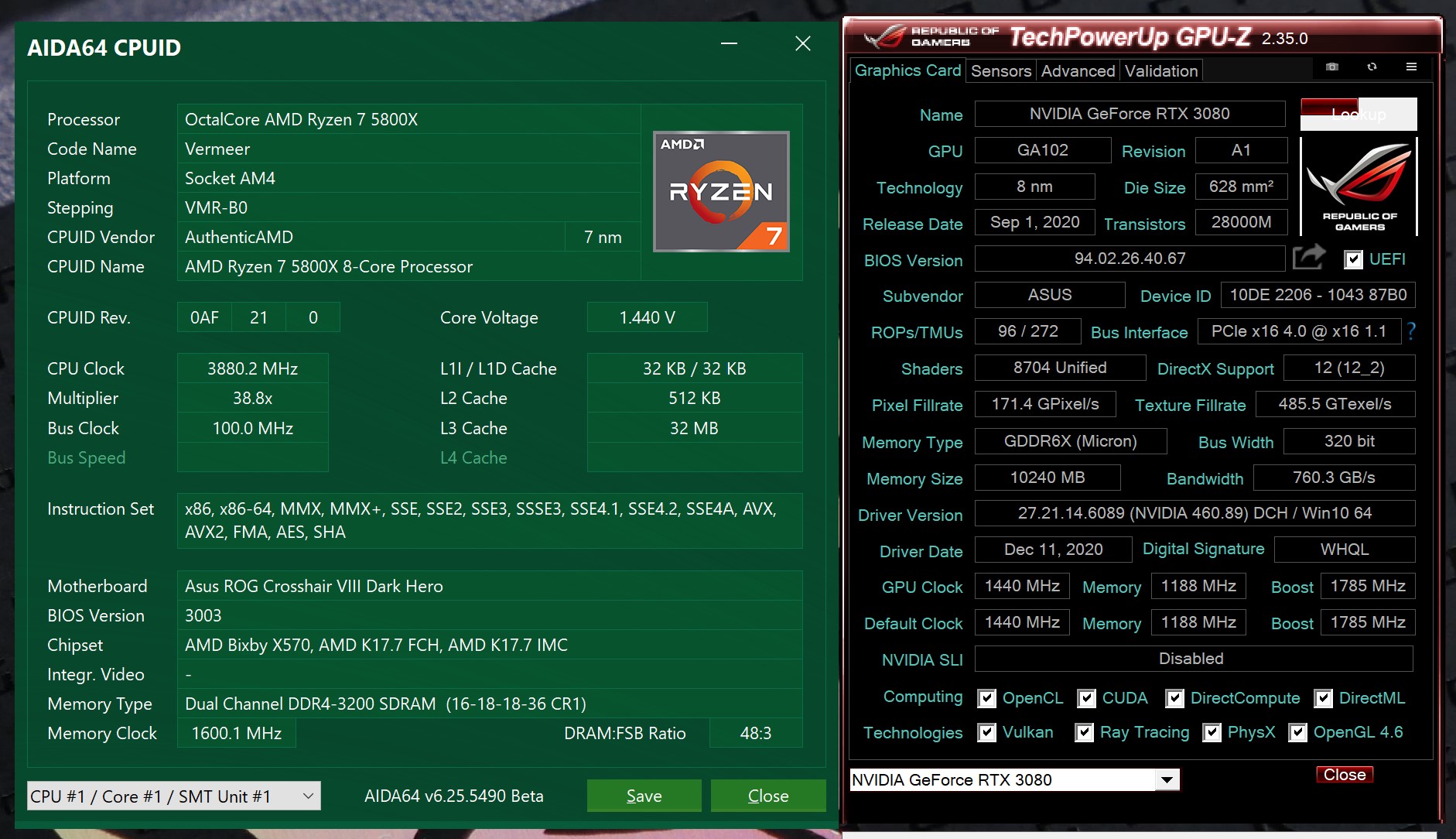
Task: Open the CPU core selector dropdown
Action: (174, 796)
